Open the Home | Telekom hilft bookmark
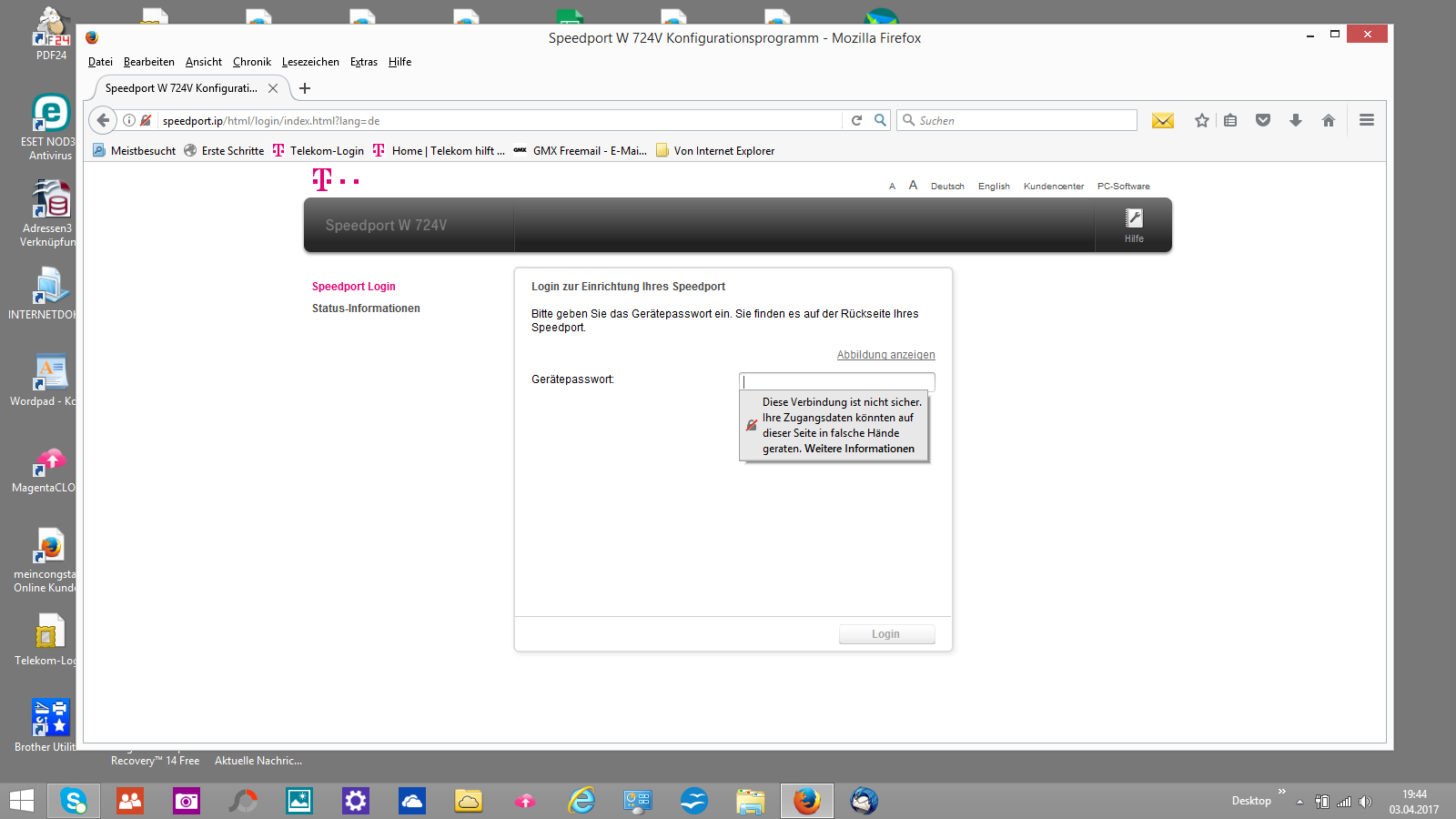 (x=439, y=151)
